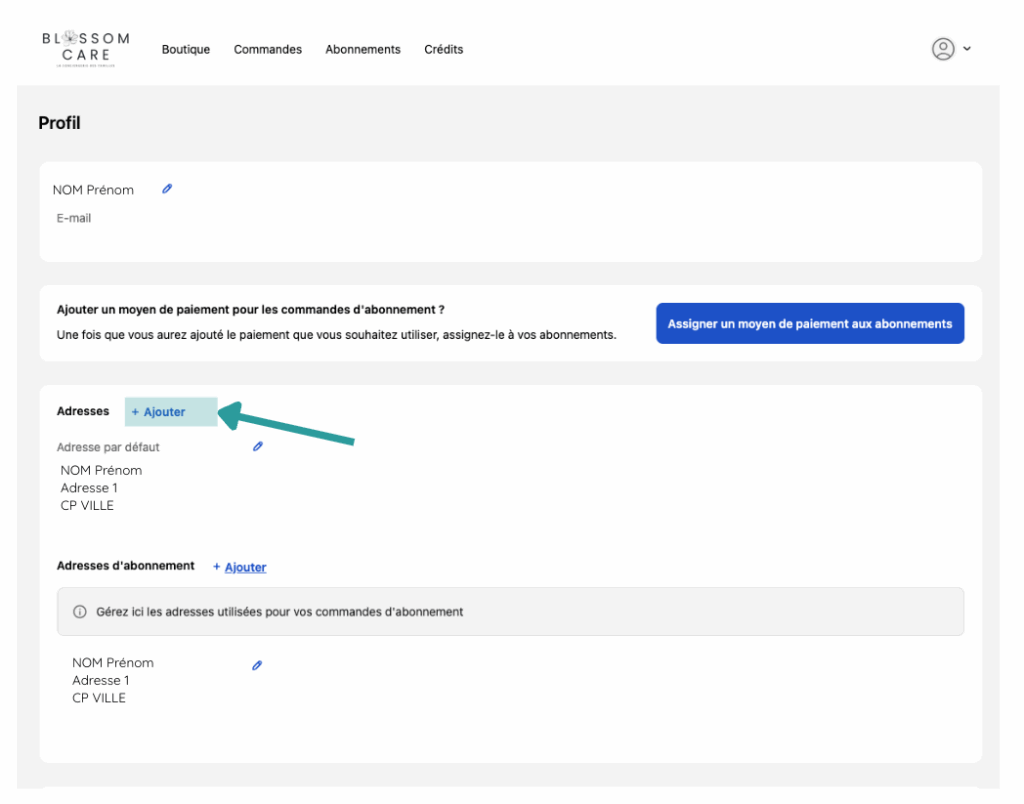Click the Gérez ici les adresses notice
Screen dimensions: 1024x804
coord(280,612)
